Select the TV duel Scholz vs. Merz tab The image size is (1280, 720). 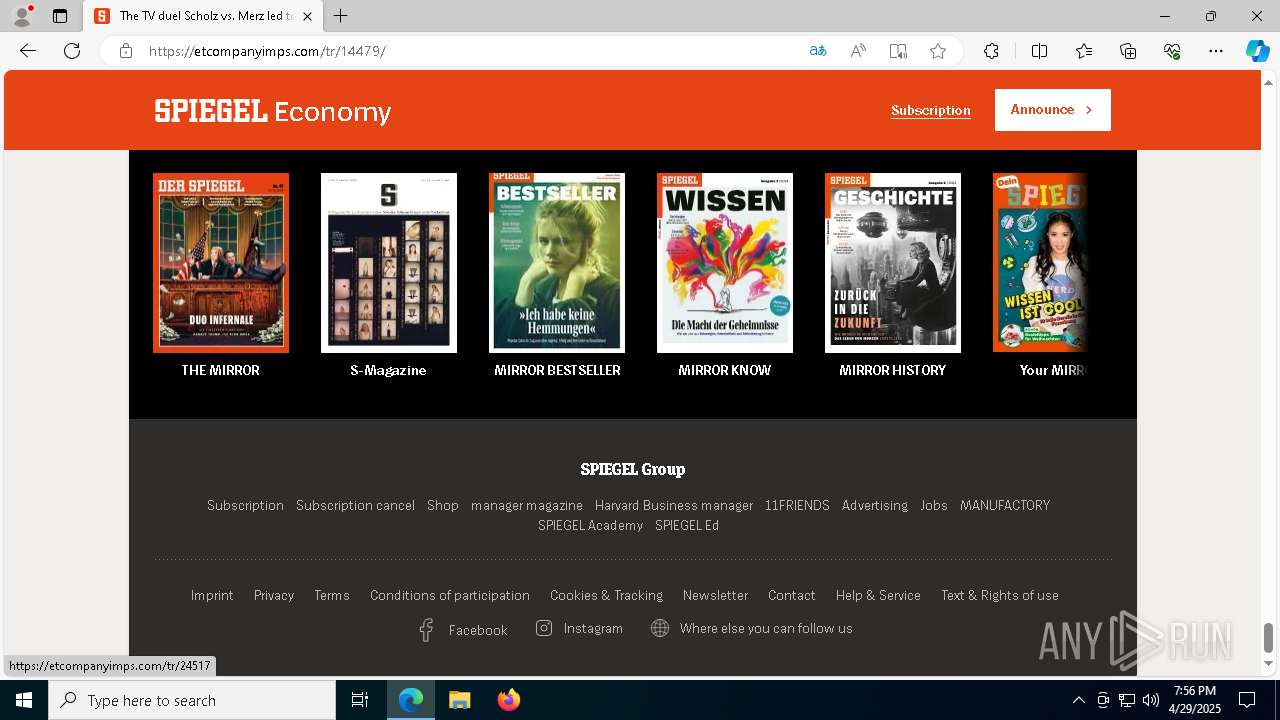[x=203, y=16]
